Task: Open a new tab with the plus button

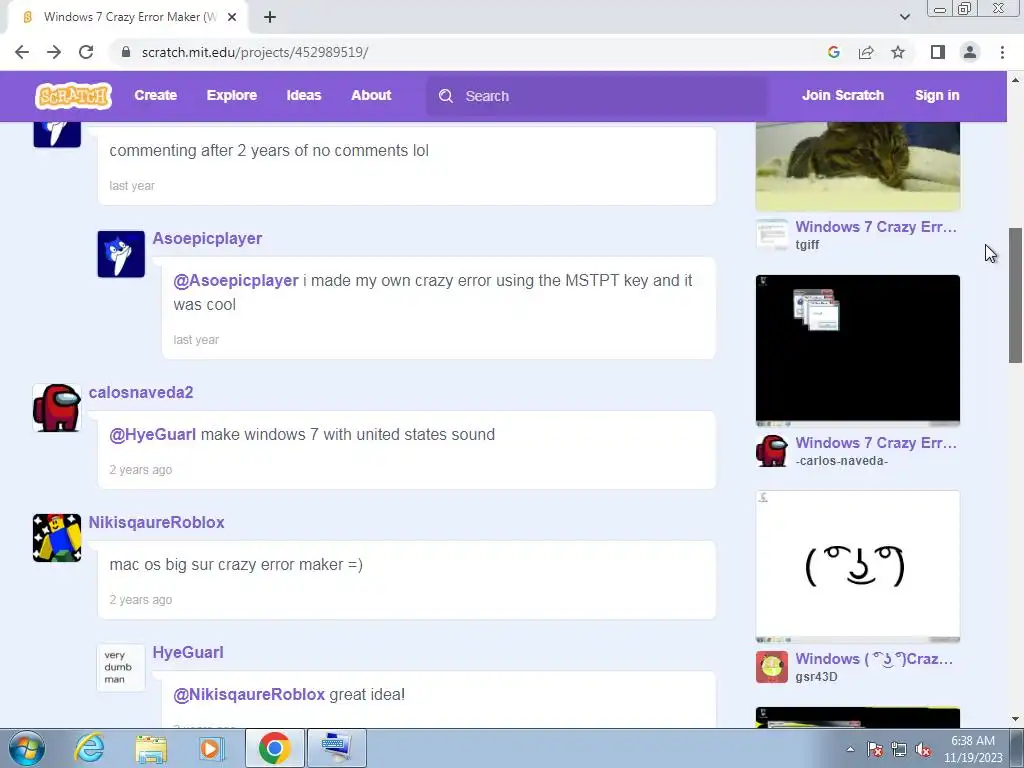Action: pos(270,17)
